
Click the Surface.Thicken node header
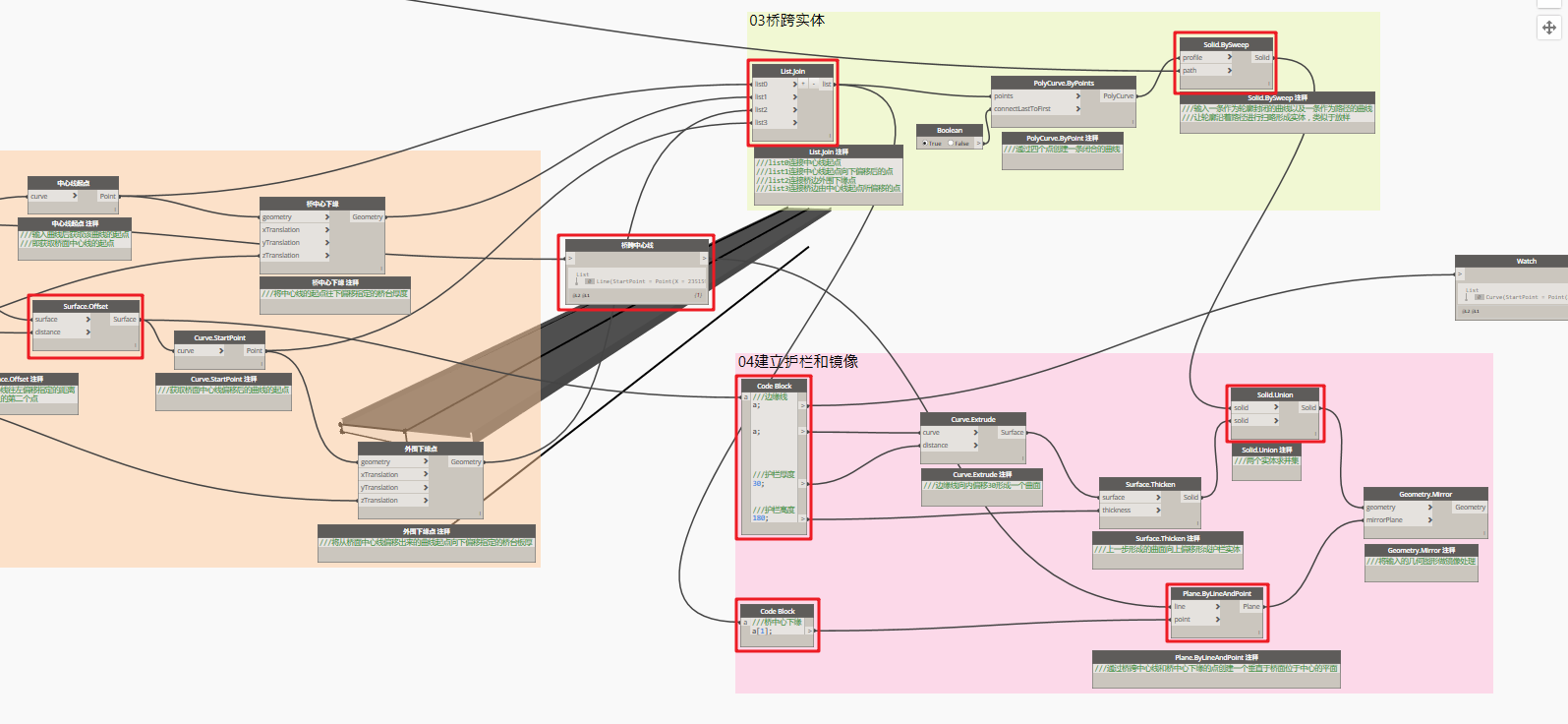point(1150,485)
